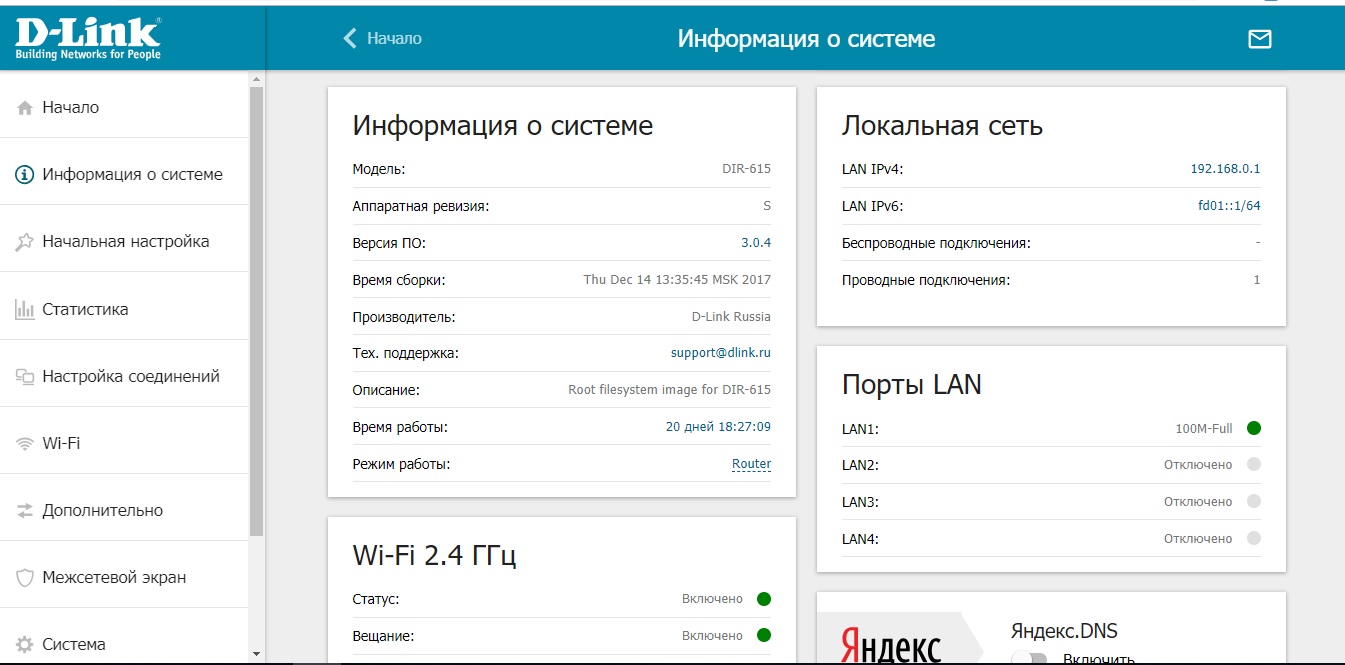Click firmware version 3.0.4 link
This screenshot has width=1345, height=665.
point(755,243)
